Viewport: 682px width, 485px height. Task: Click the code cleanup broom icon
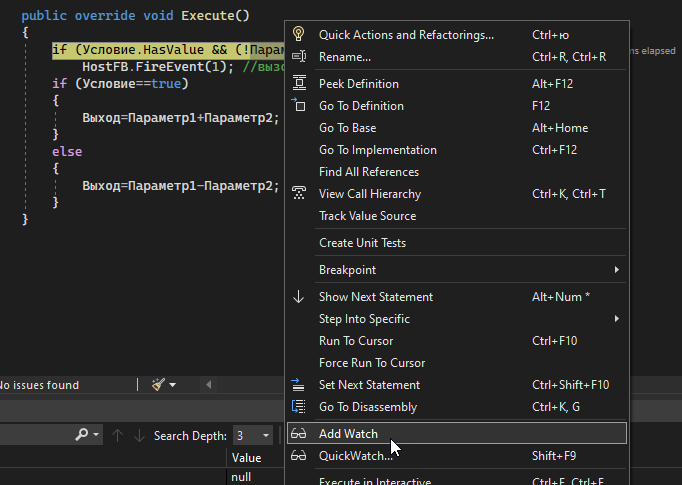click(x=158, y=385)
